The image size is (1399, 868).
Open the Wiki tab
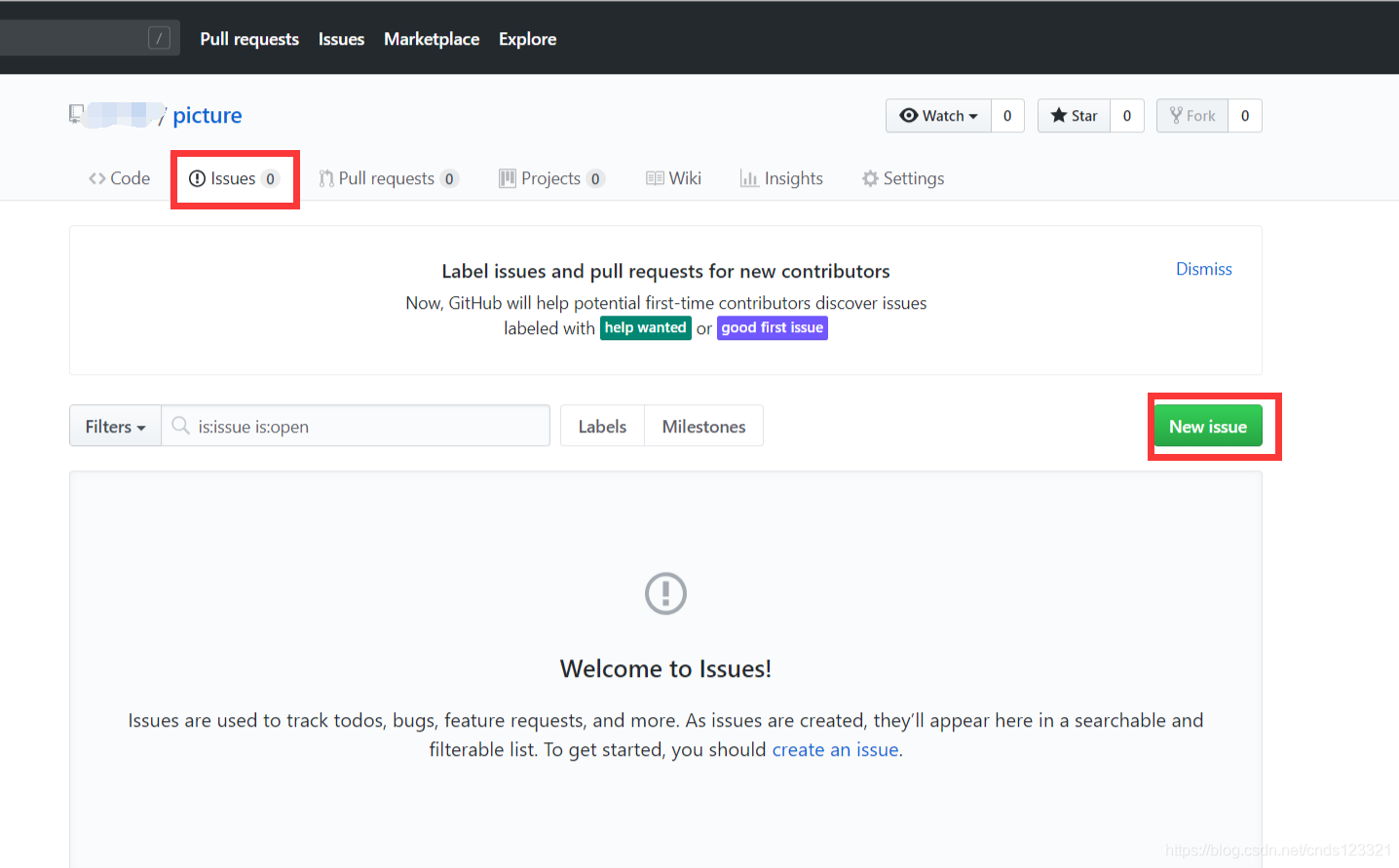673,178
